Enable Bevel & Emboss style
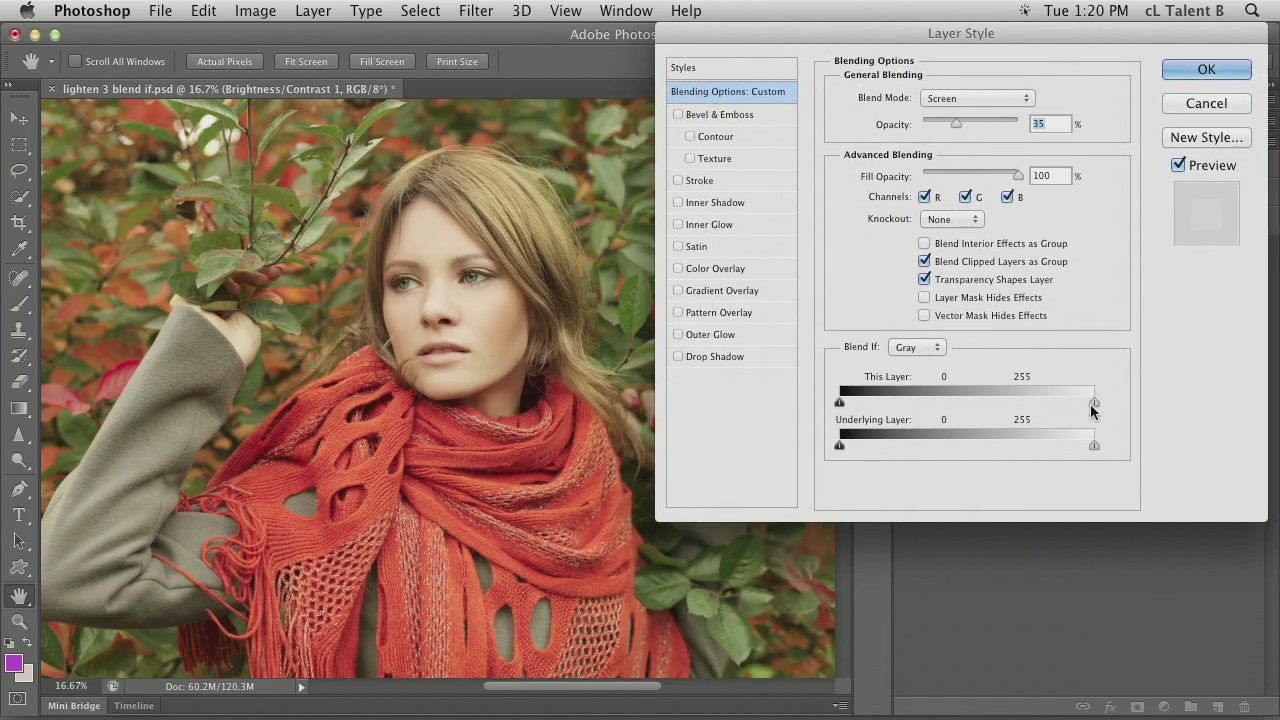The height and width of the screenshot is (720, 1280). tap(678, 114)
